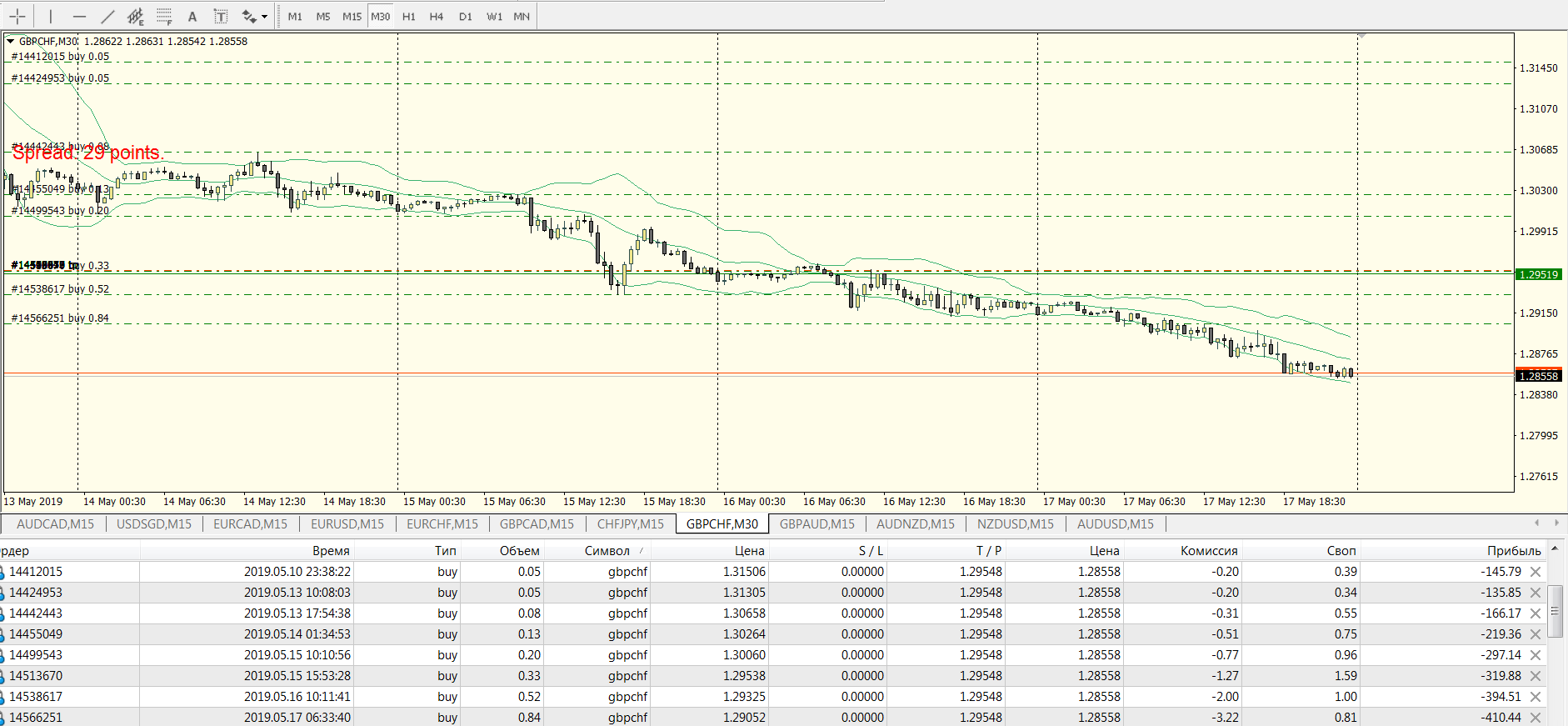
Task: Select the Text tool (A icon)
Action: [x=192, y=16]
